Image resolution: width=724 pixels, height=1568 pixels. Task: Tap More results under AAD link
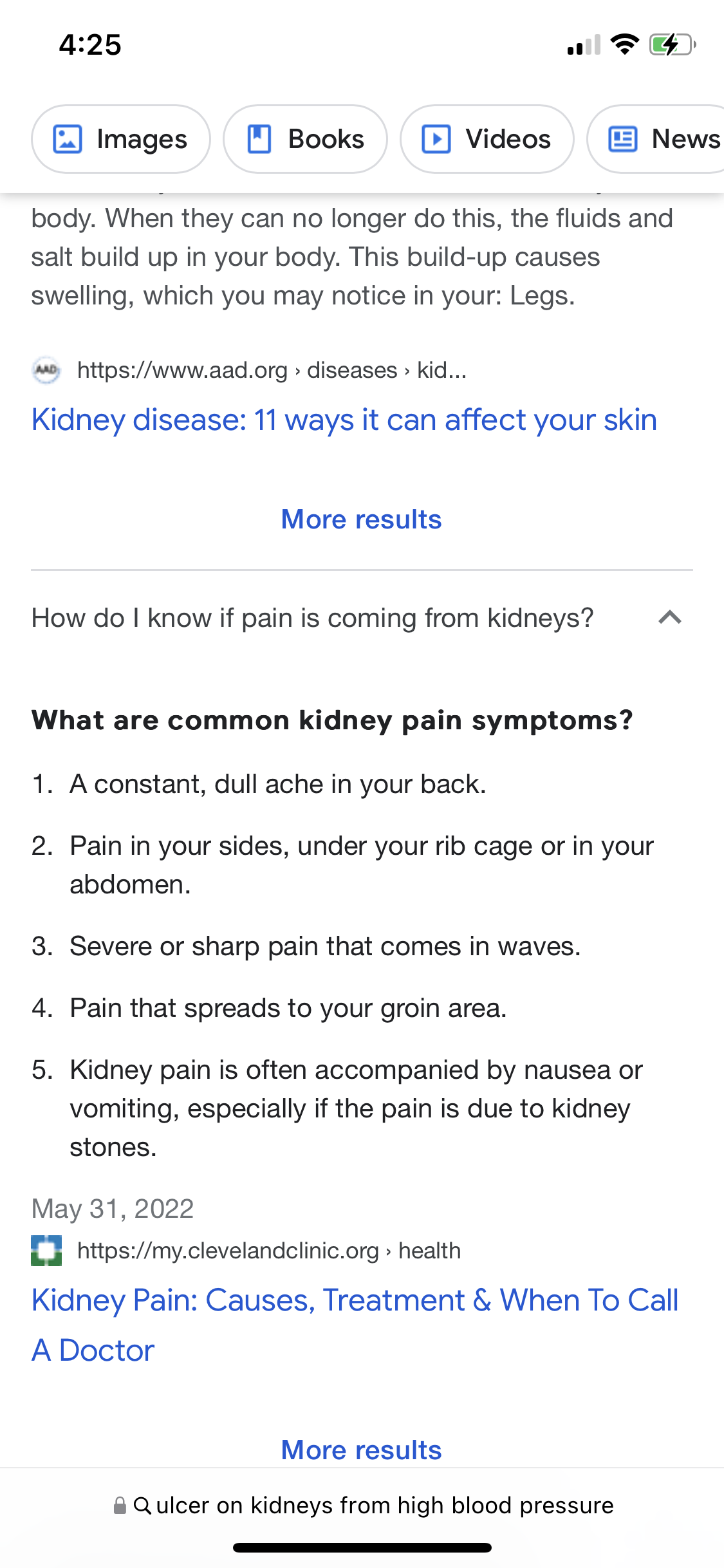[x=362, y=519]
